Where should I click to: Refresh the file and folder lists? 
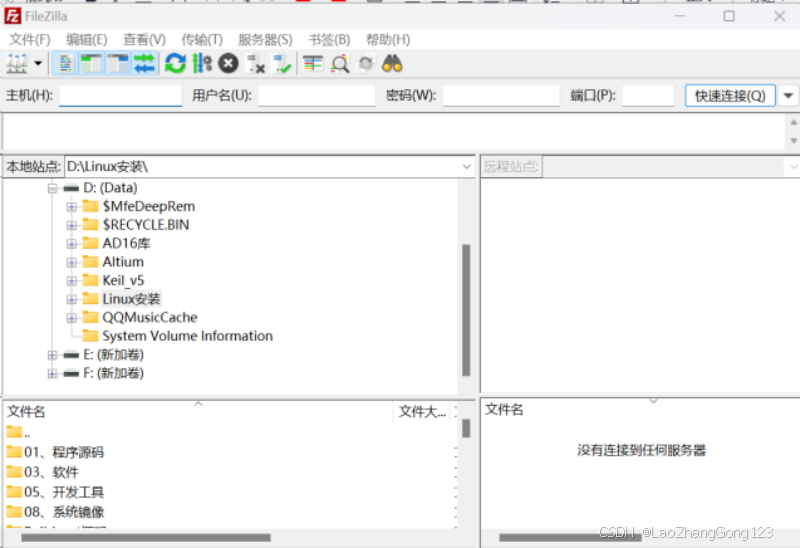point(175,64)
